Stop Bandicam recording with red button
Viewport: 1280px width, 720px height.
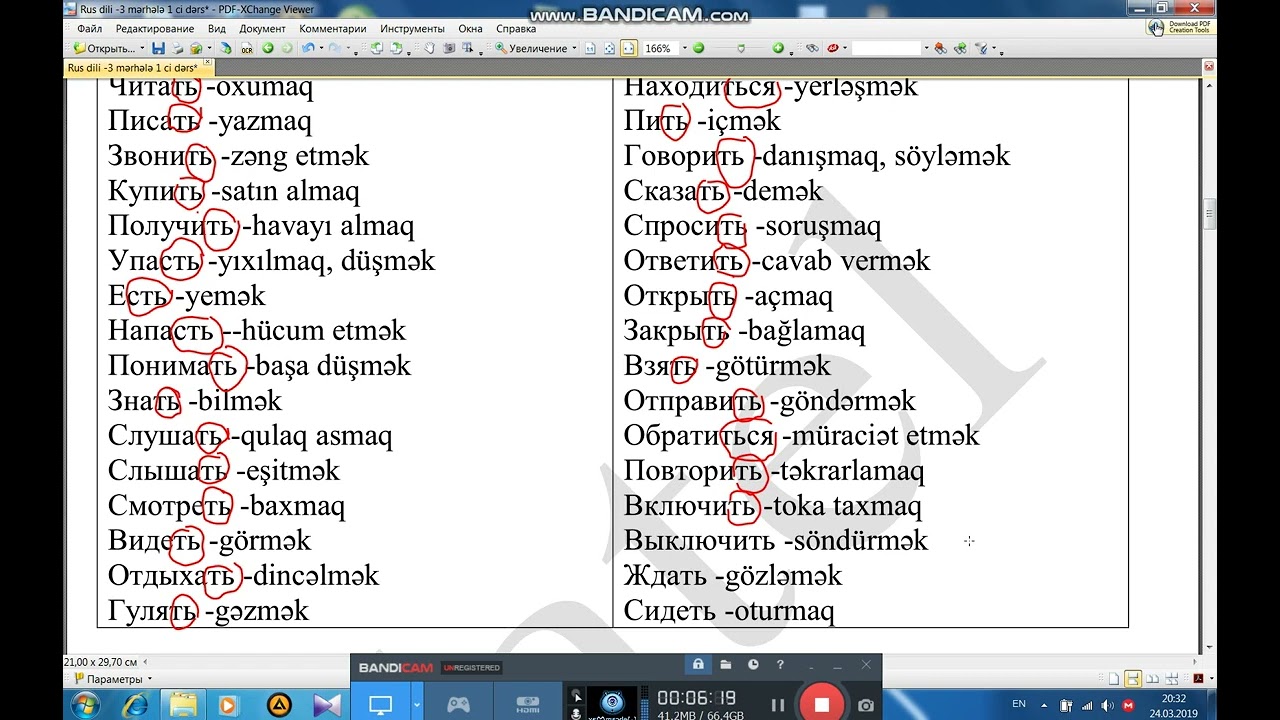pos(822,705)
